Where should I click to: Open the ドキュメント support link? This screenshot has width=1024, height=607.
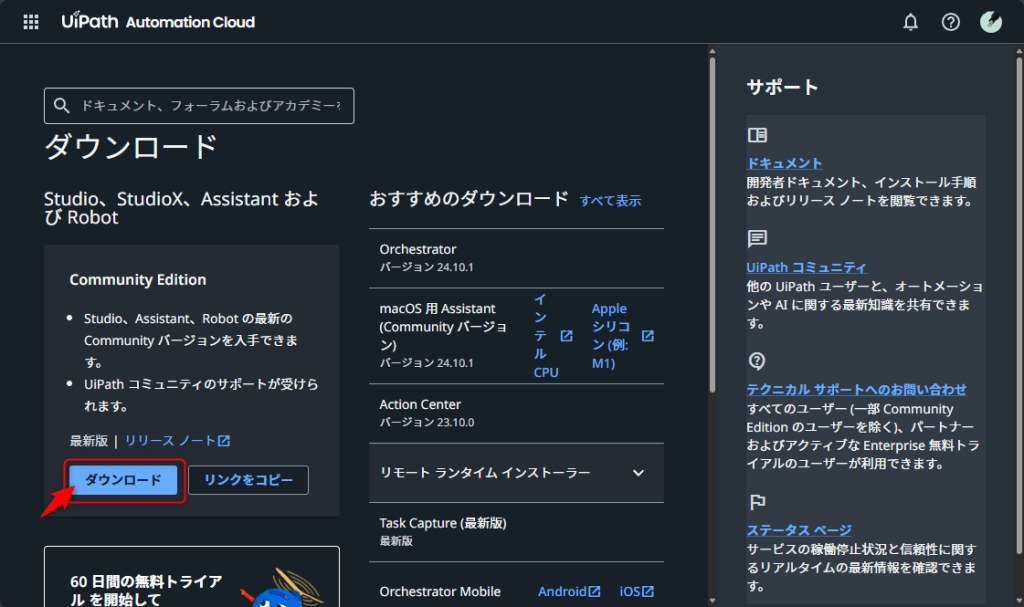click(x=784, y=163)
